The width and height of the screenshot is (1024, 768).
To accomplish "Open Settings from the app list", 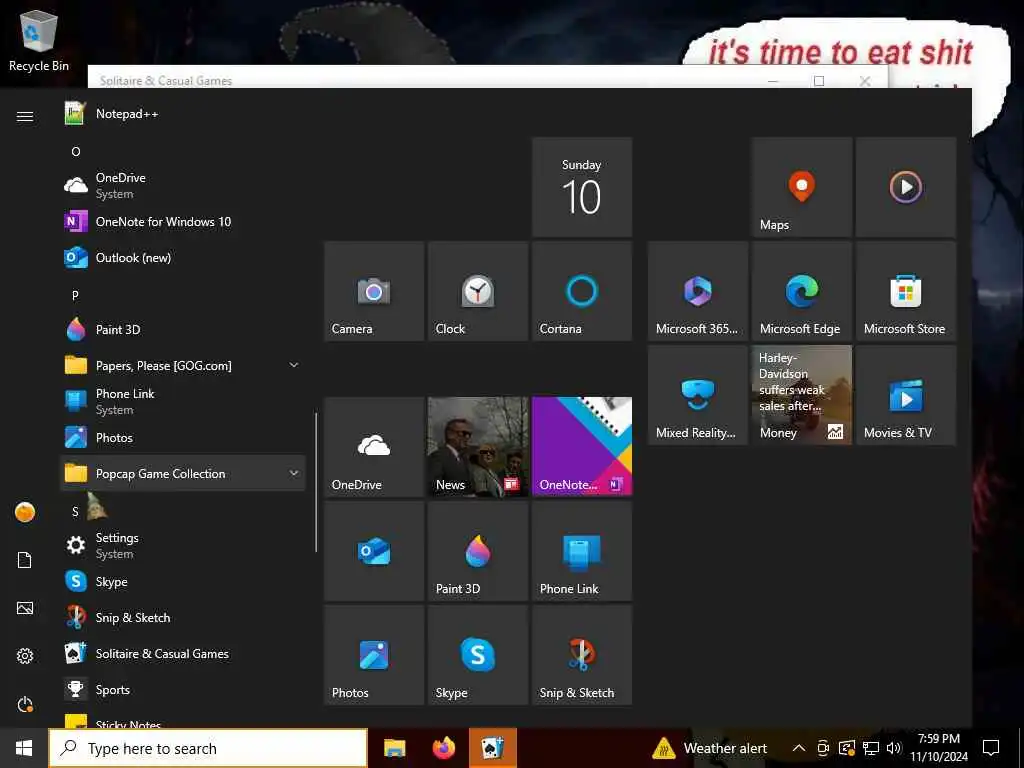I will pyautogui.click(x=183, y=545).
